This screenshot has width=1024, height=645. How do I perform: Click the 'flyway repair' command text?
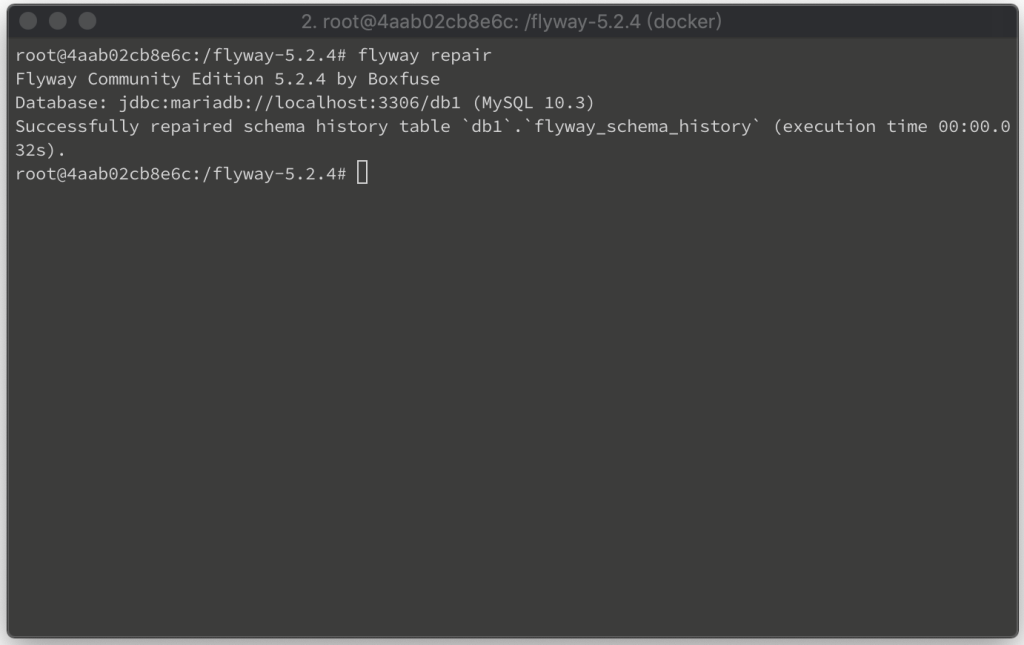tap(424, 55)
